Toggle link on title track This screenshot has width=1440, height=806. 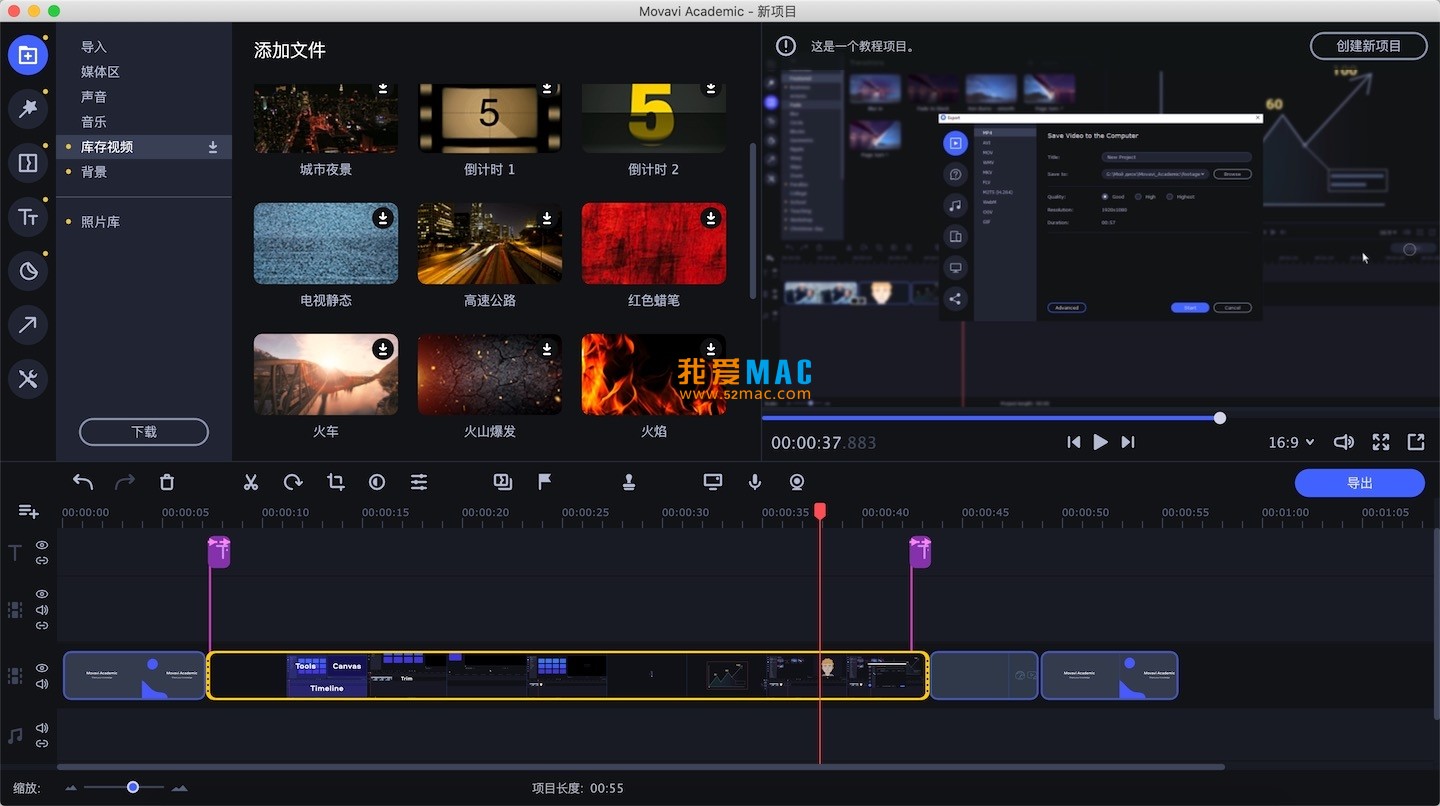(x=42, y=561)
